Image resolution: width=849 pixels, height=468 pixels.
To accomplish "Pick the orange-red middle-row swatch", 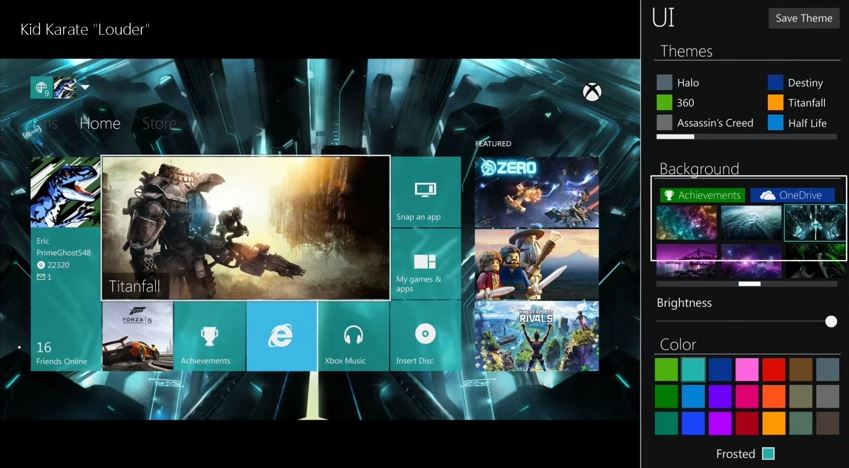I will click(774, 396).
